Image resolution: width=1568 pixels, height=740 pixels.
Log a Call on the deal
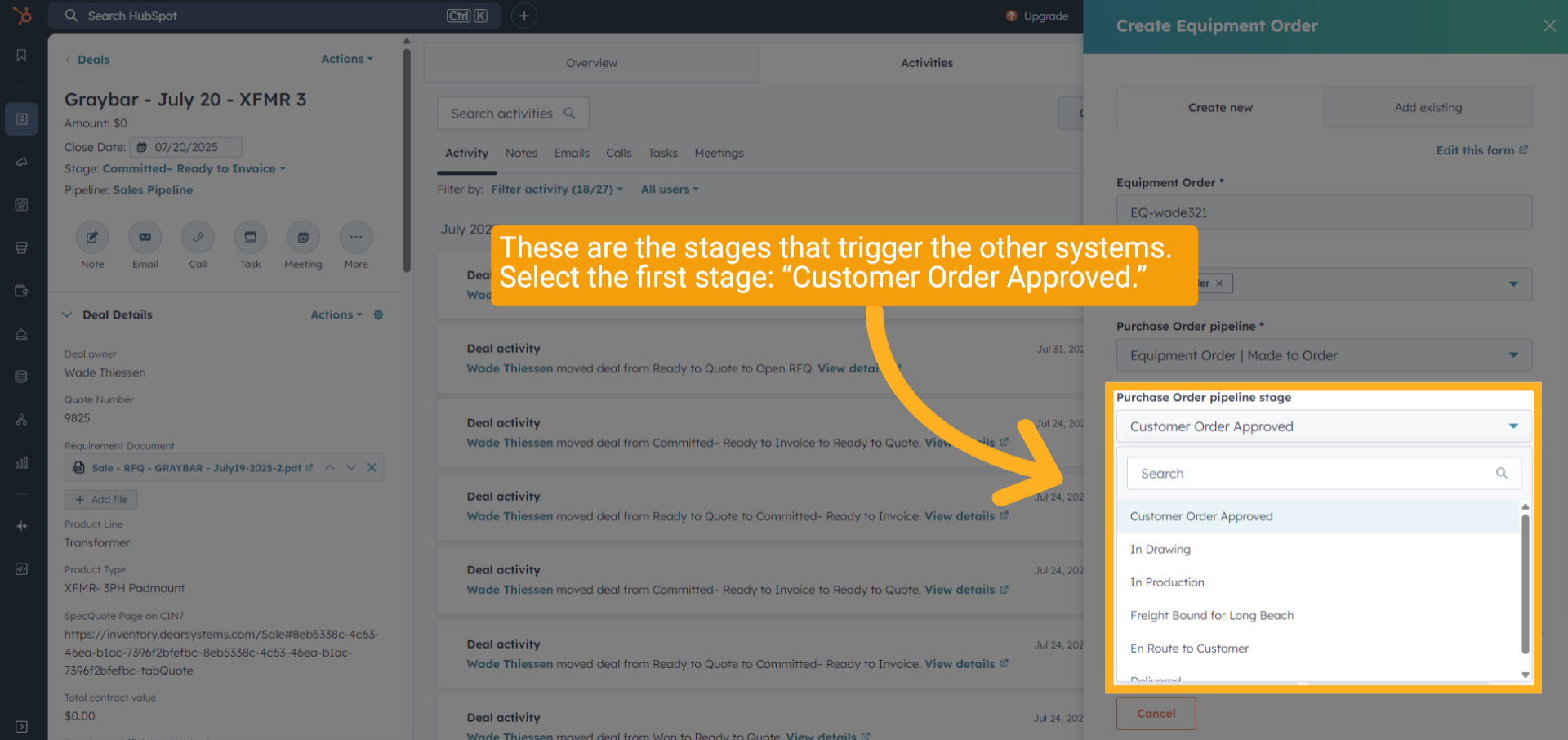point(198,238)
